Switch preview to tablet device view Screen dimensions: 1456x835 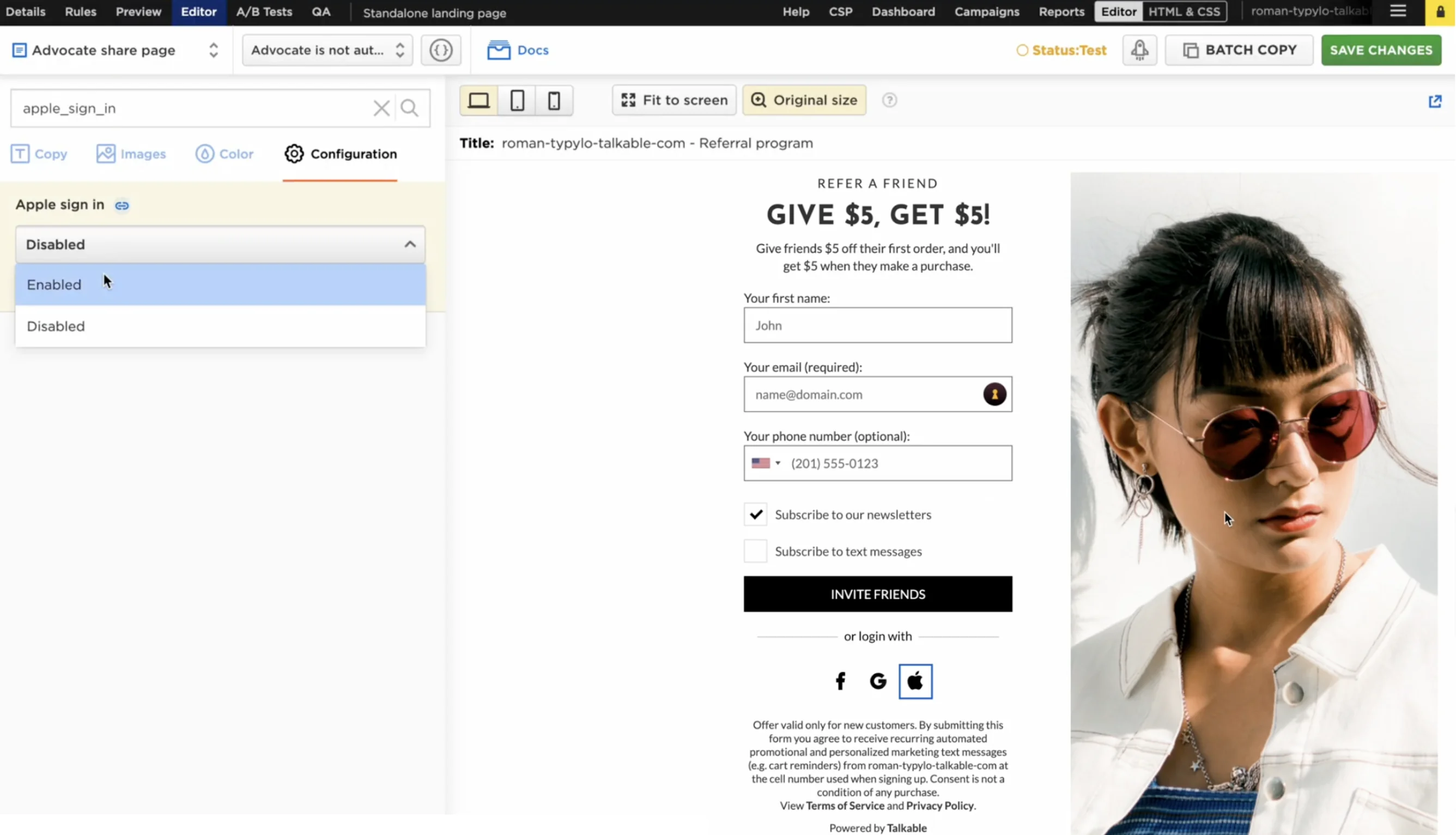(x=517, y=100)
